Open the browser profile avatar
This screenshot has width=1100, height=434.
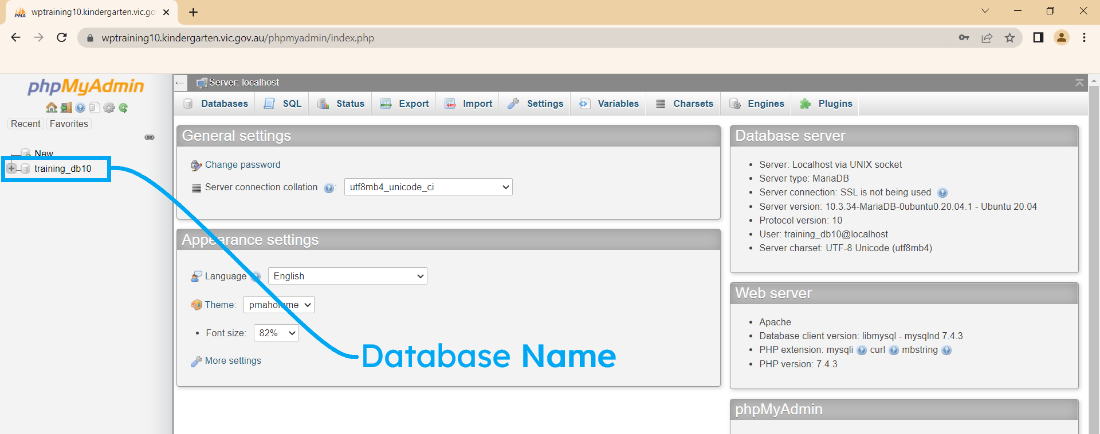coord(1061,38)
